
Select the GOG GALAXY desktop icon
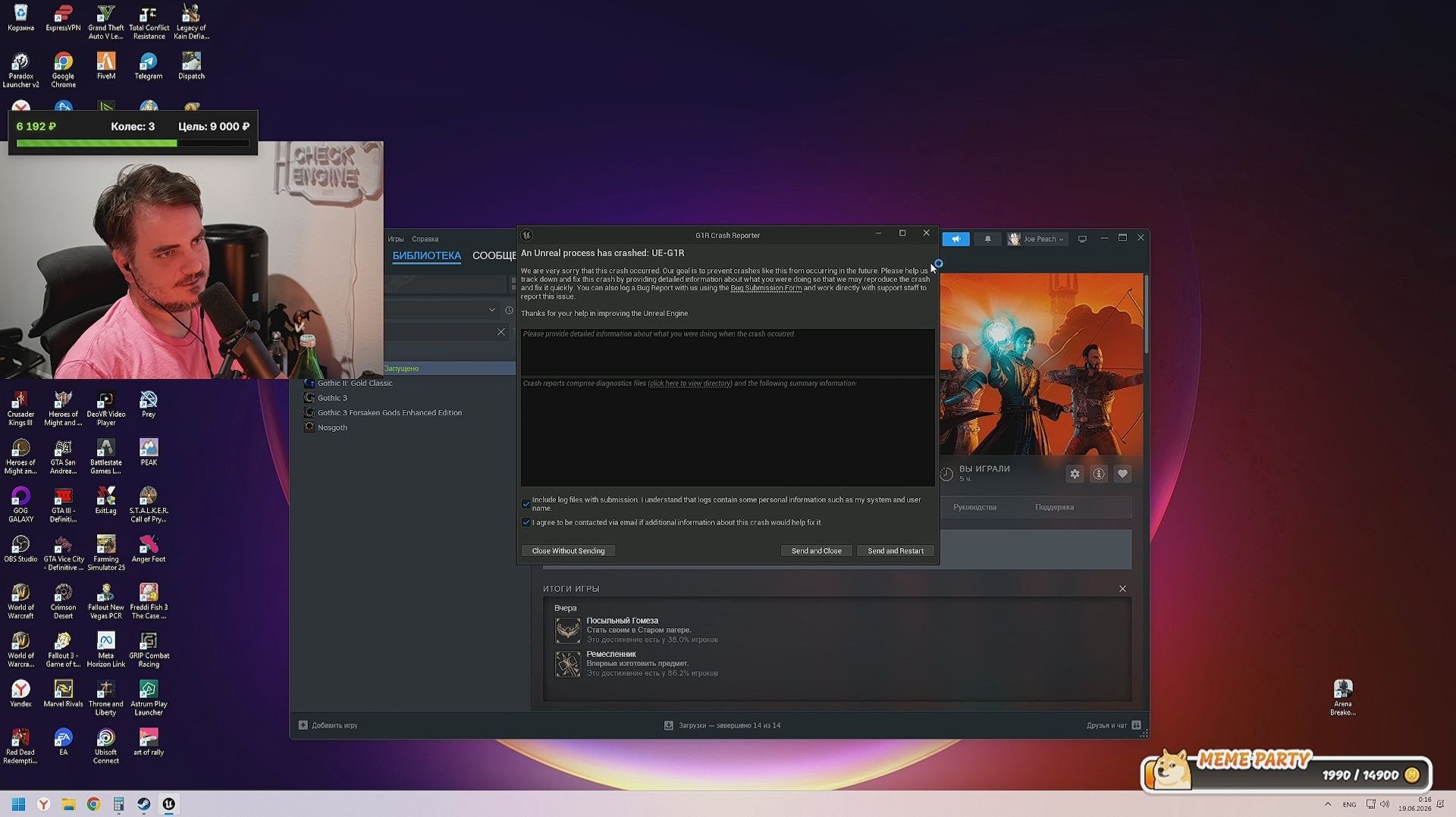(x=20, y=505)
